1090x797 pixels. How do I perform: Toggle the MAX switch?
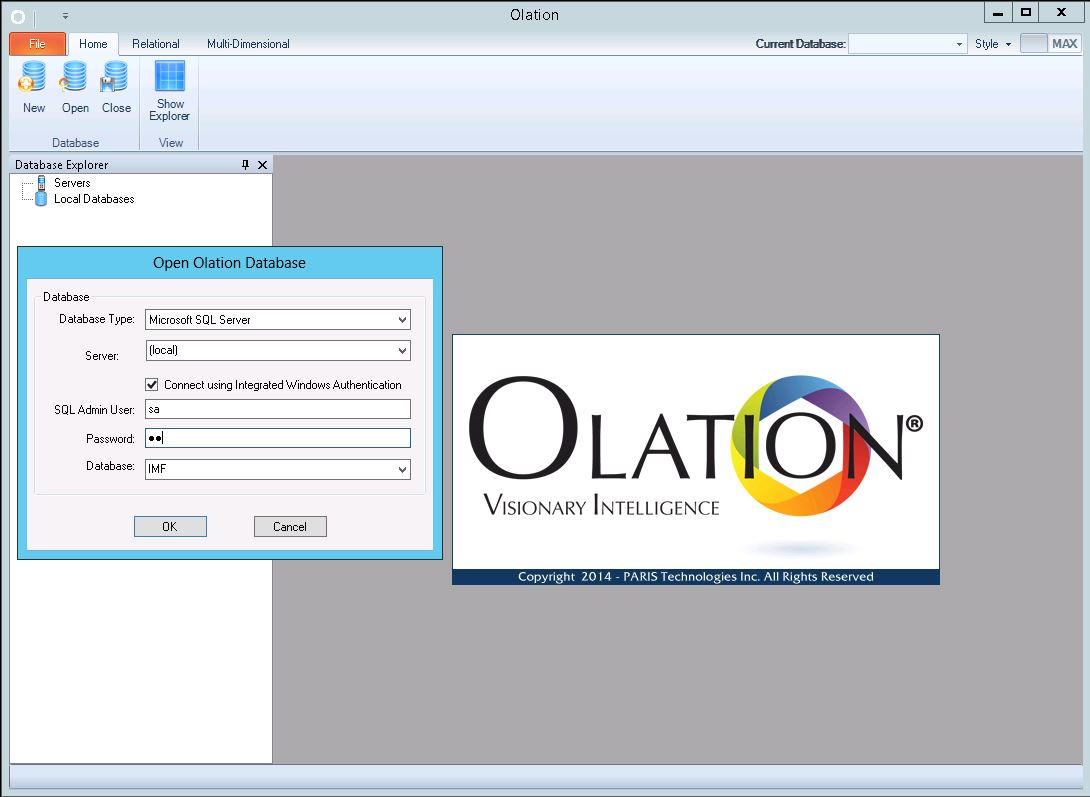tap(1050, 44)
